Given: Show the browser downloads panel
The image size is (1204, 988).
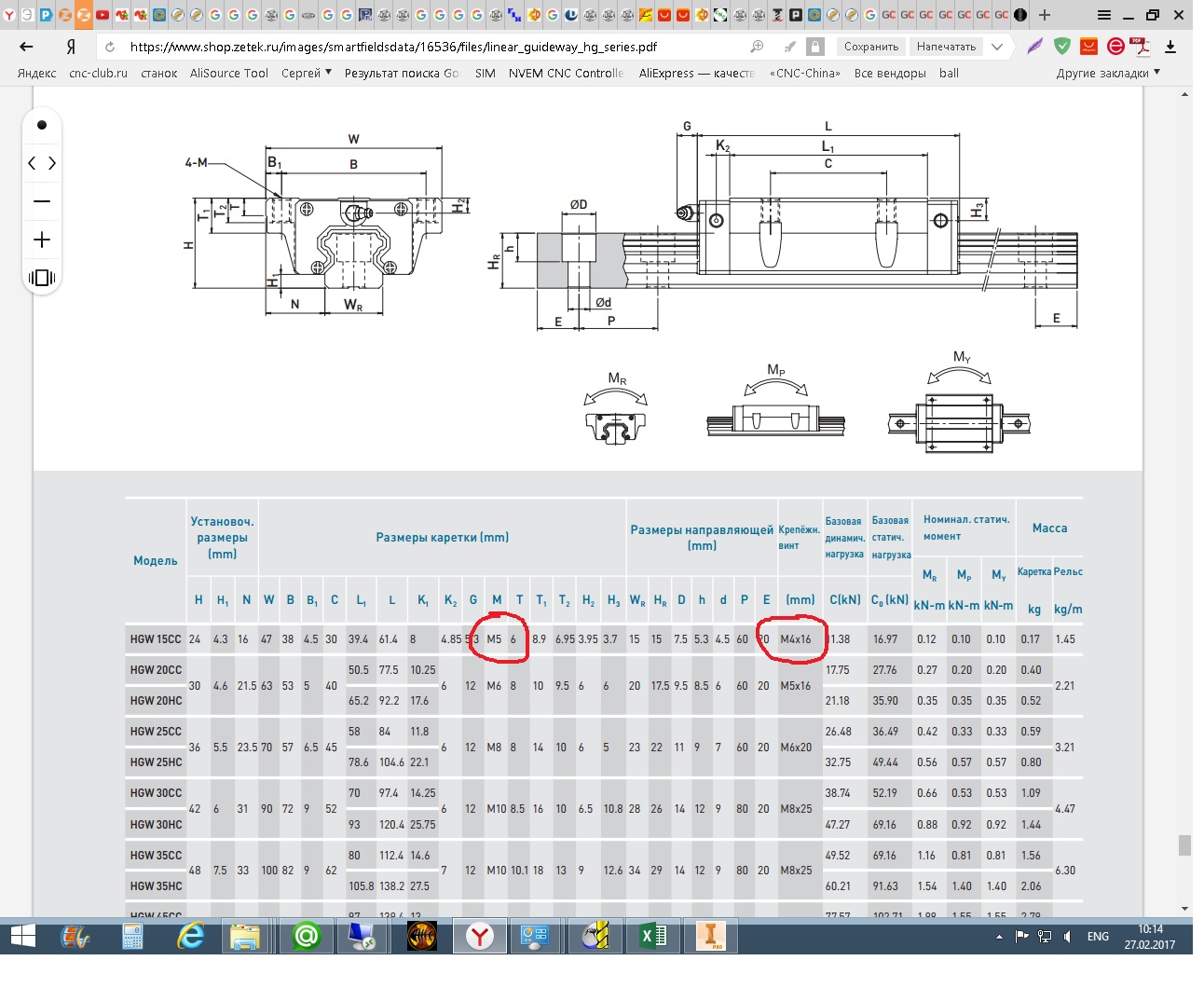Looking at the screenshot, I should [1170, 47].
